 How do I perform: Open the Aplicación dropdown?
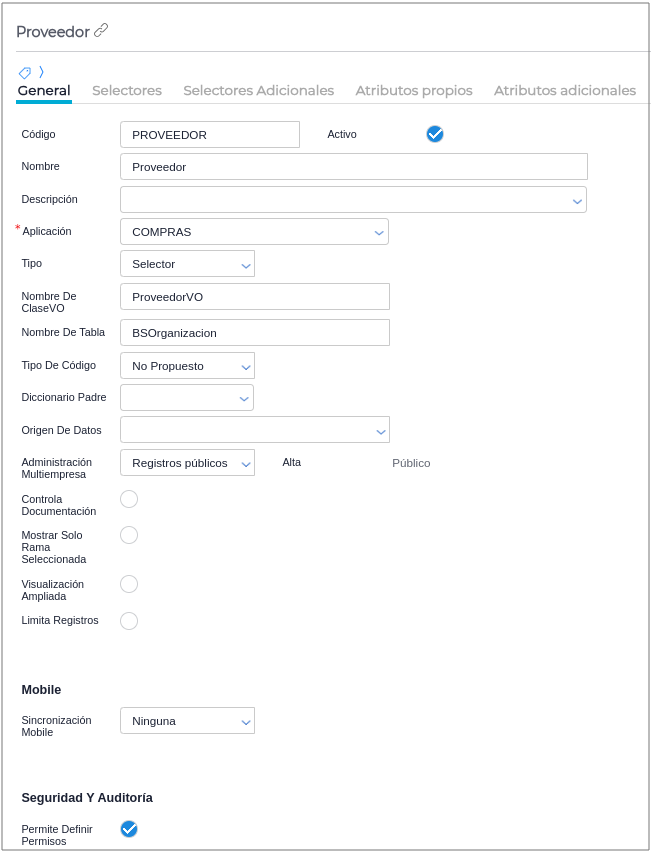(x=379, y=232)
